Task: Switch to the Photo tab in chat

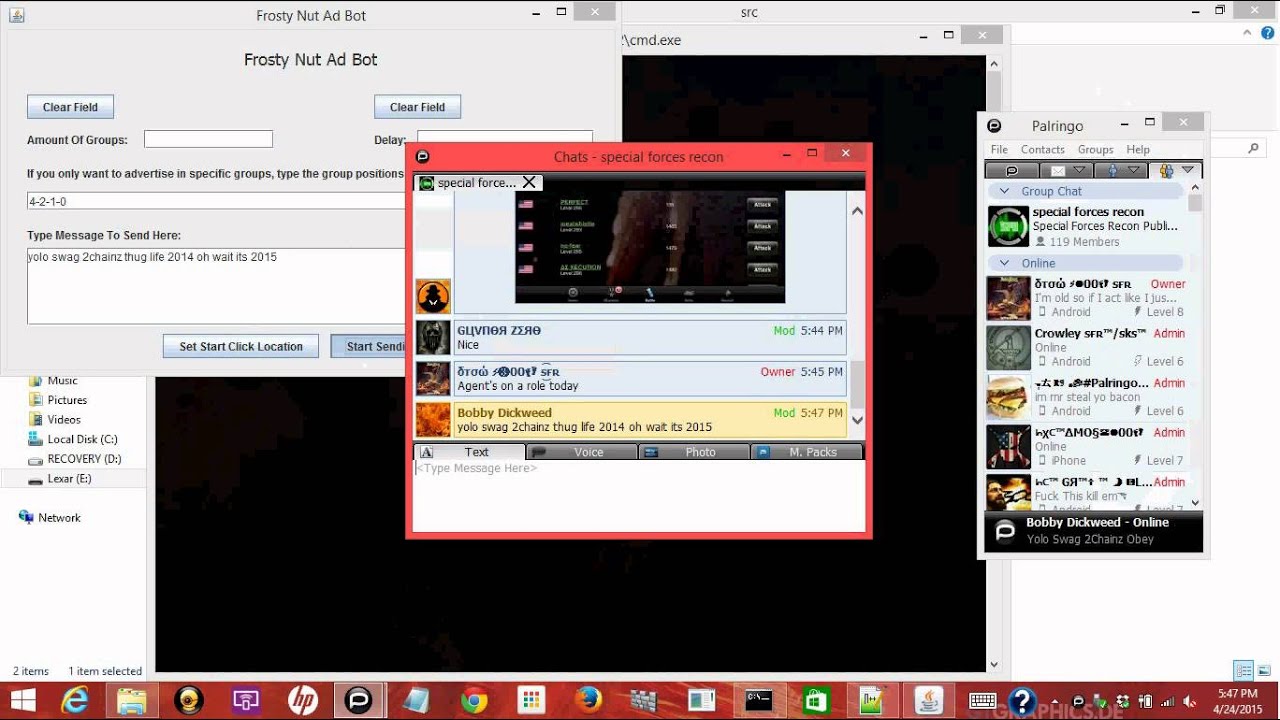Action: (694, 452)
